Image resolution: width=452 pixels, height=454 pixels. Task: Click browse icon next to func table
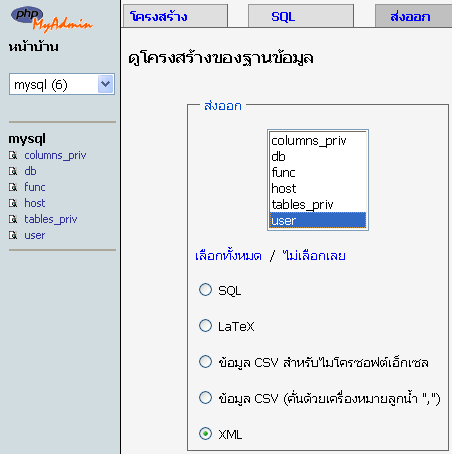[x=13, y=187]
